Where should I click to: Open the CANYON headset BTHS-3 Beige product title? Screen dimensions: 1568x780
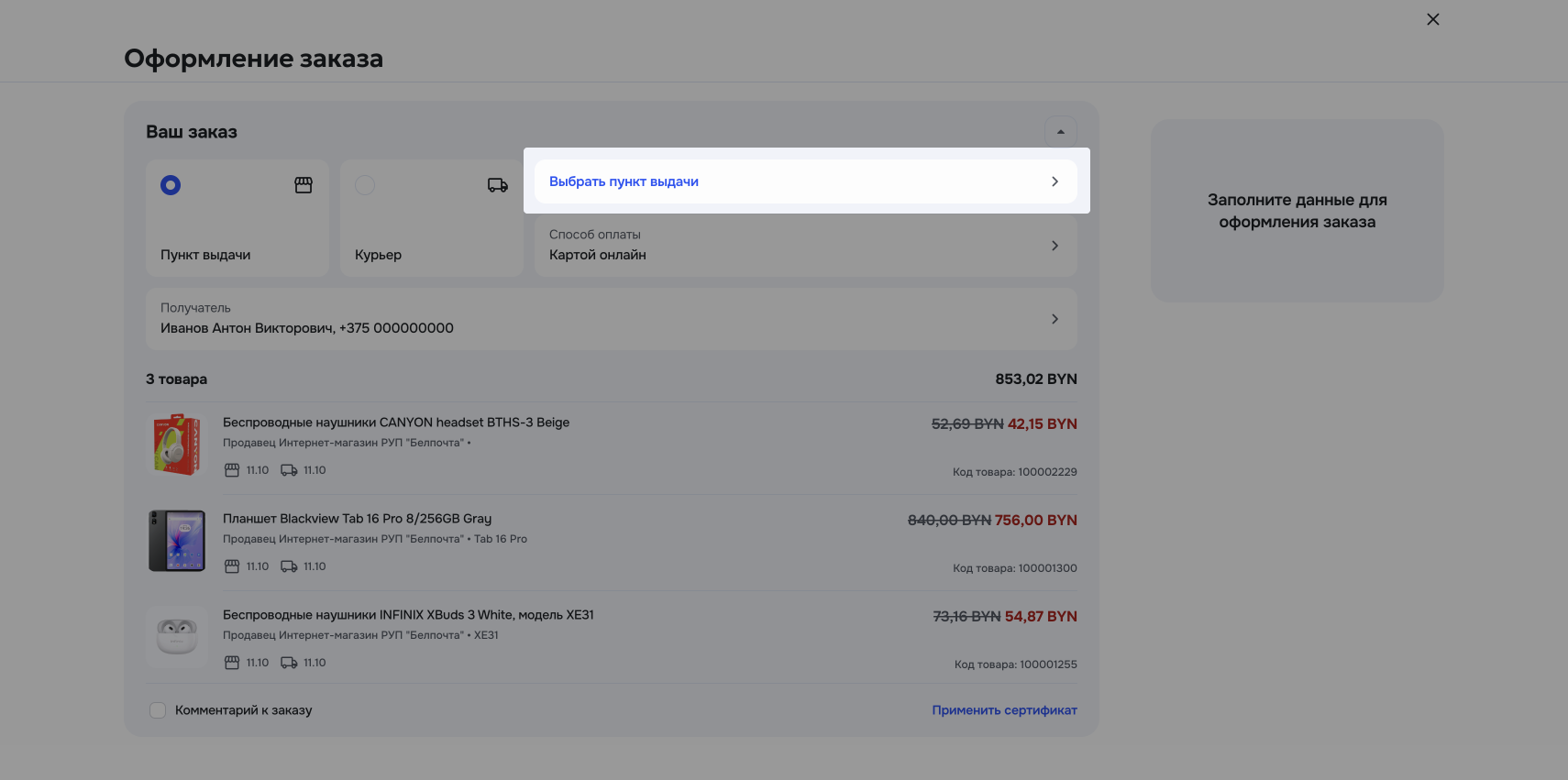point(396,423)
